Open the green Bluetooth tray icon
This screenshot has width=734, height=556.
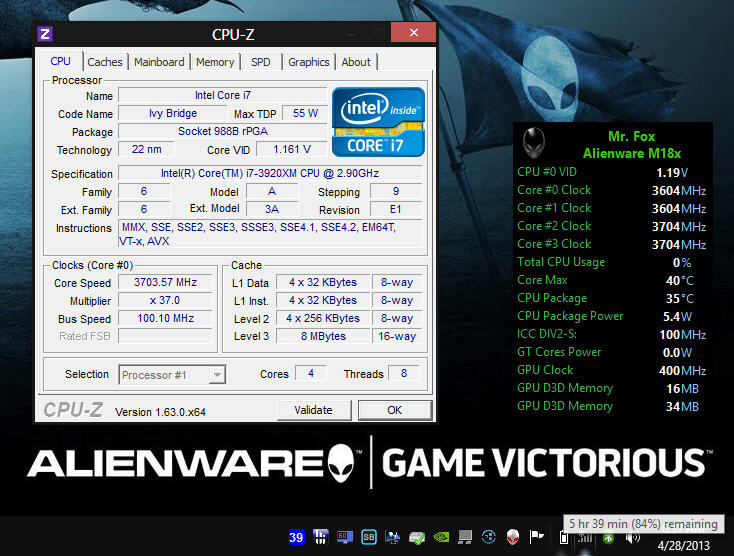(608, 538)
